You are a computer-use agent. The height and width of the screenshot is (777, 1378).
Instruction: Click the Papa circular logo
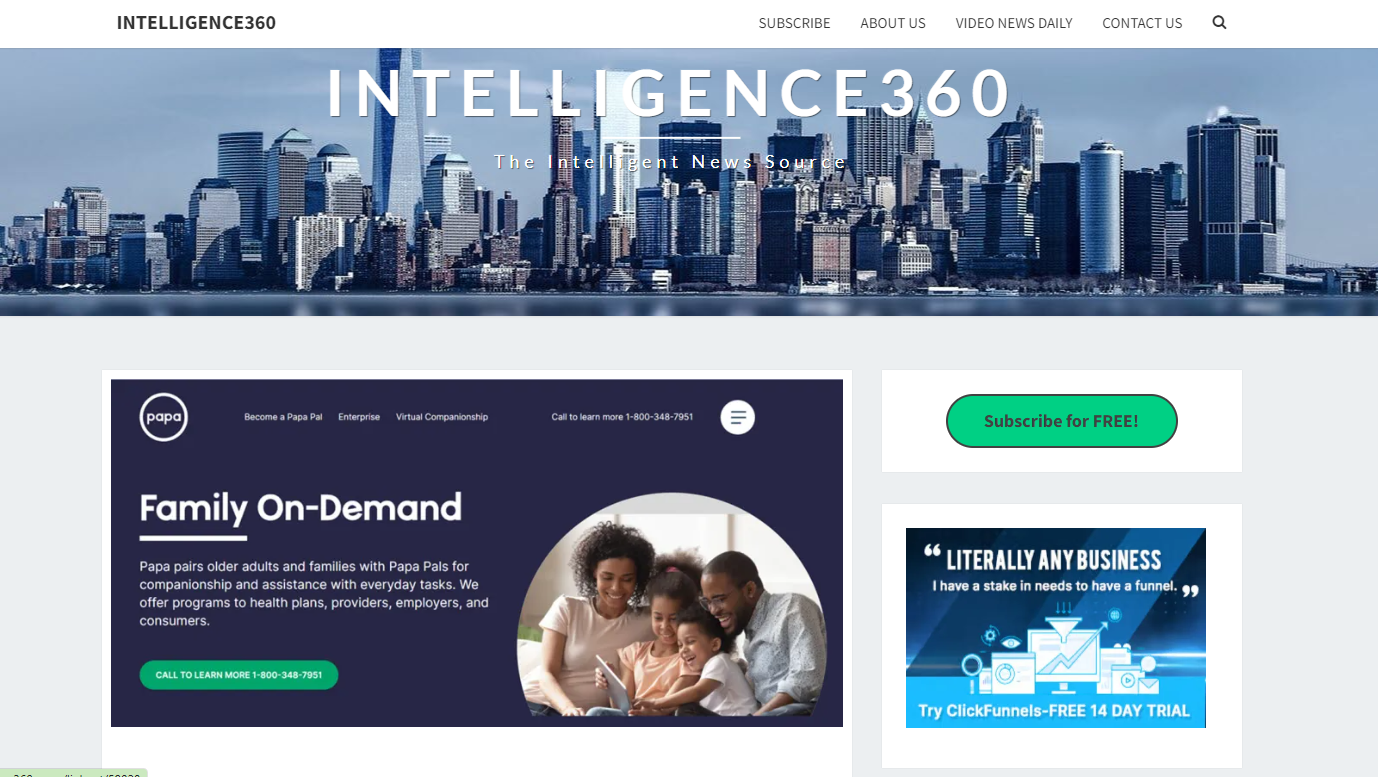[164, 417]
